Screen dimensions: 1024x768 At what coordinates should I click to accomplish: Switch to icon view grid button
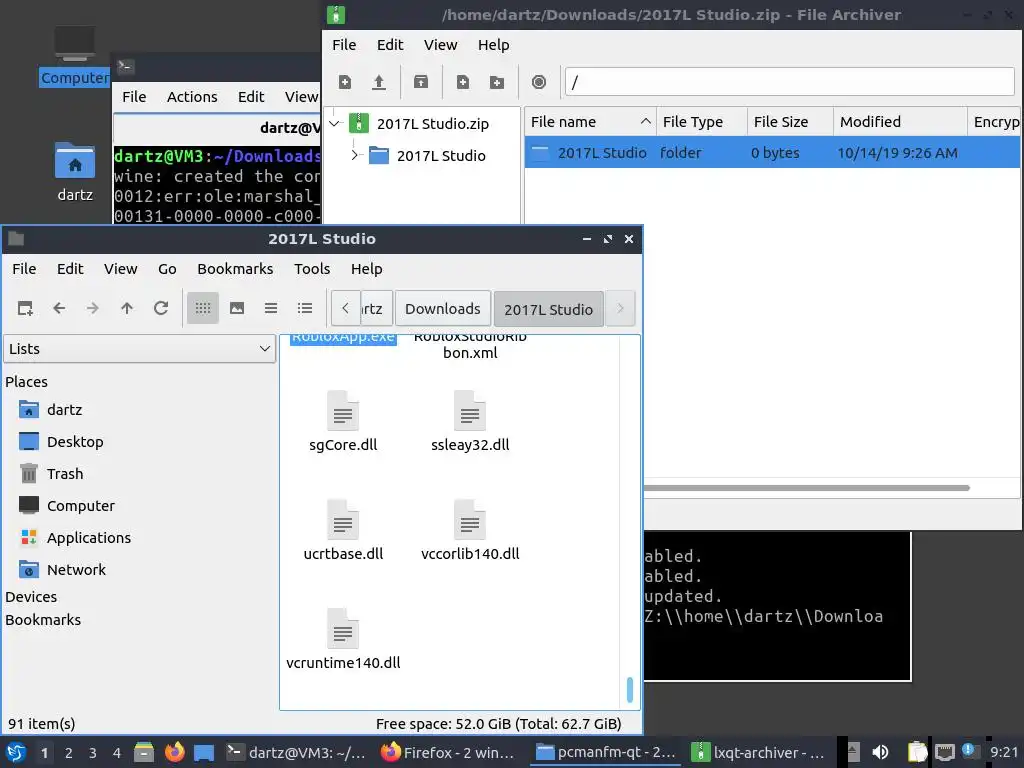[203, 308]
